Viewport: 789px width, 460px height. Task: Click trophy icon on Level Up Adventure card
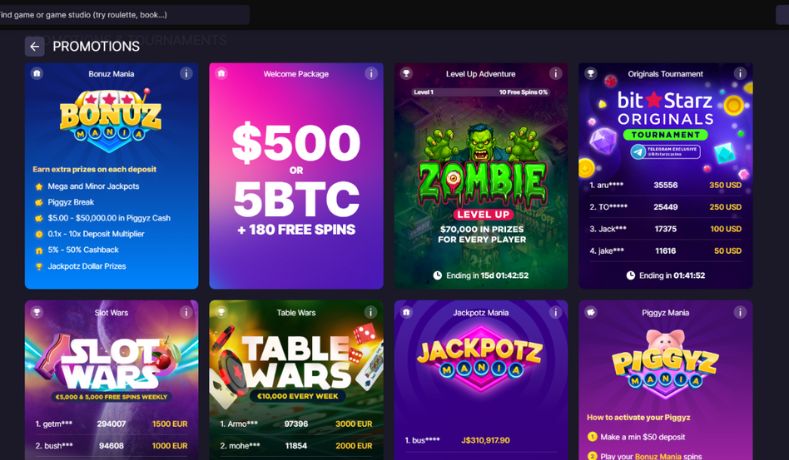[406, 73]
